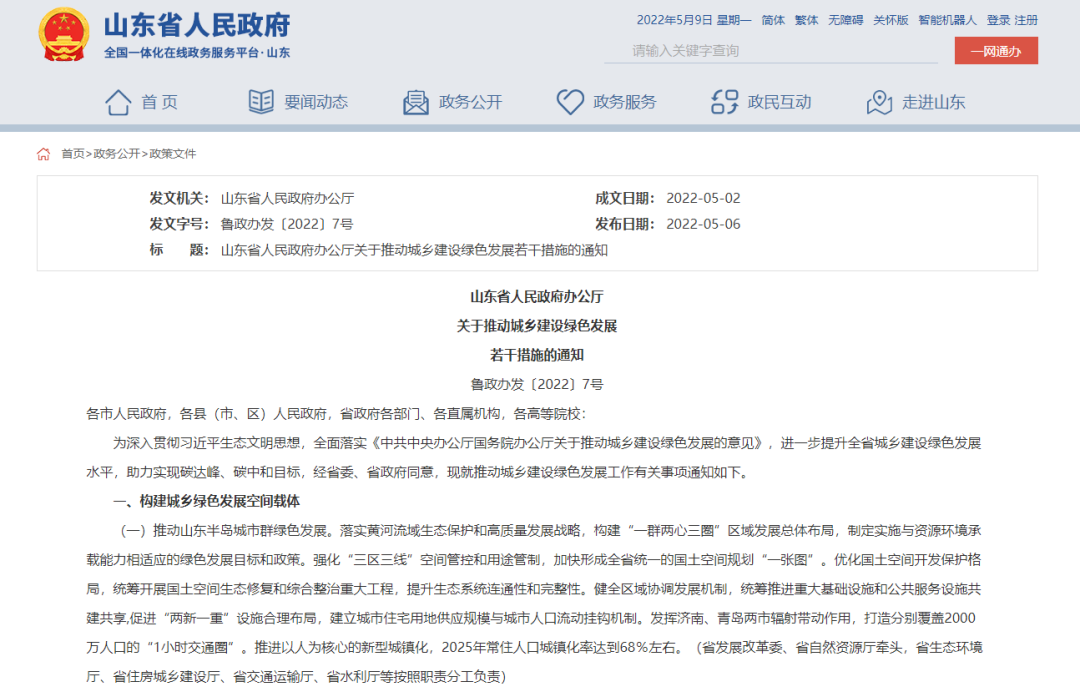Click the subtitle 全国一体化在线政务服务平台·山东
Screen dimensions: 1080x697
pos(197,52)
